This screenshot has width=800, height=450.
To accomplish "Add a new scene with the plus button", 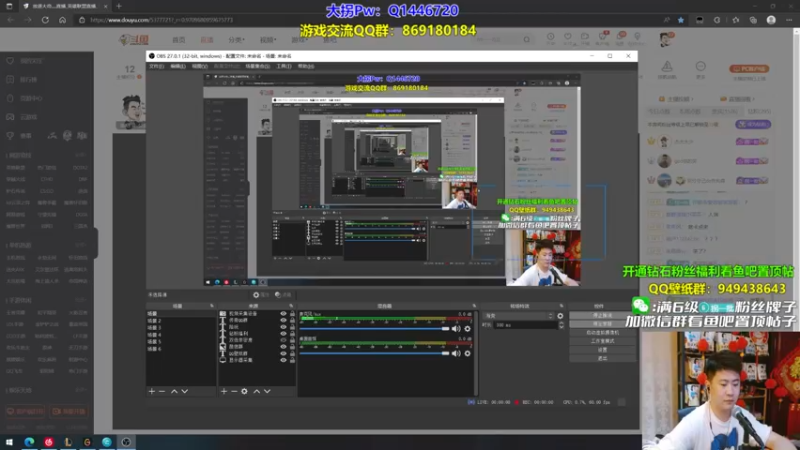I will [x=152, y=391].
